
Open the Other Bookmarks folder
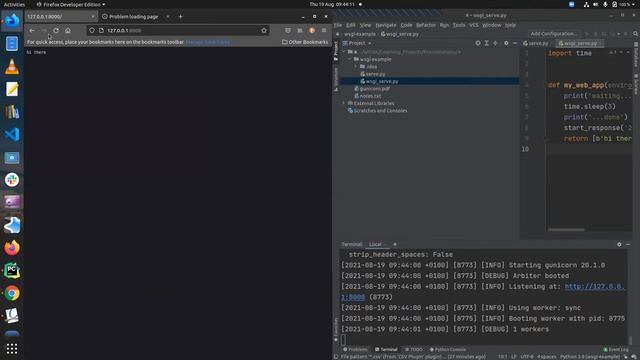pos(305,42)
